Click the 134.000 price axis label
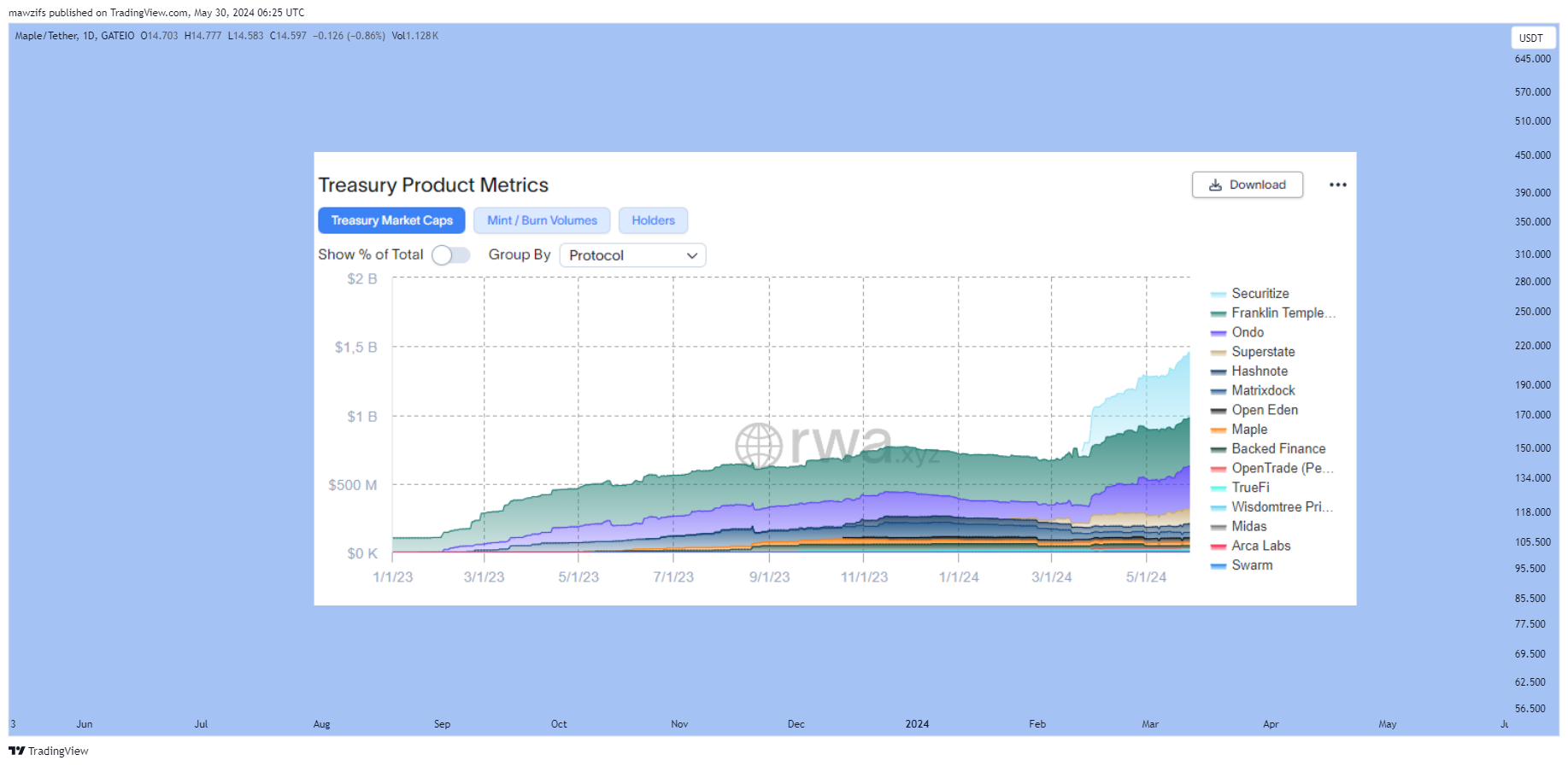The image size is (1568, 766). tap(1532, 478)
